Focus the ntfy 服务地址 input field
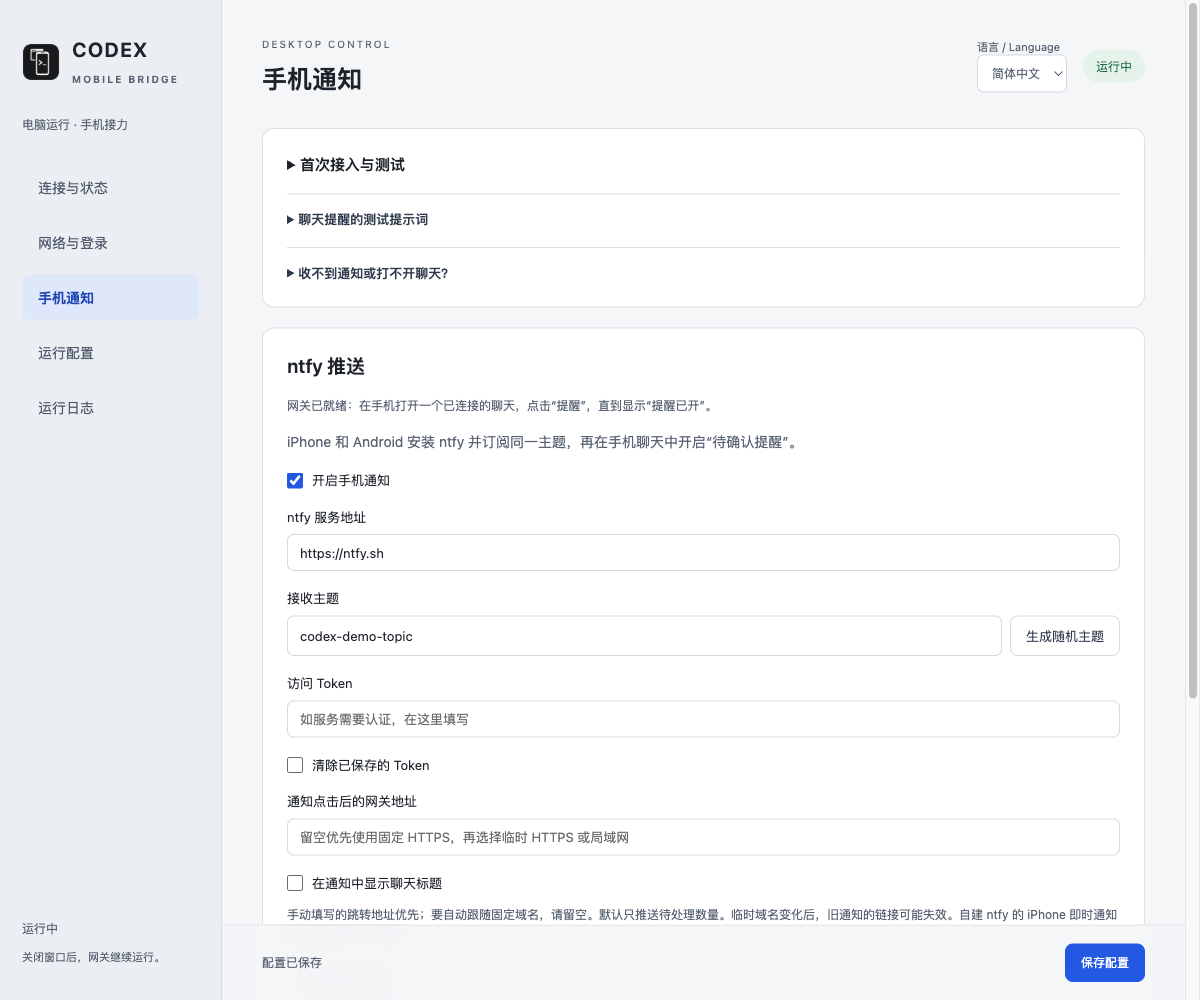 coord(703,553)
